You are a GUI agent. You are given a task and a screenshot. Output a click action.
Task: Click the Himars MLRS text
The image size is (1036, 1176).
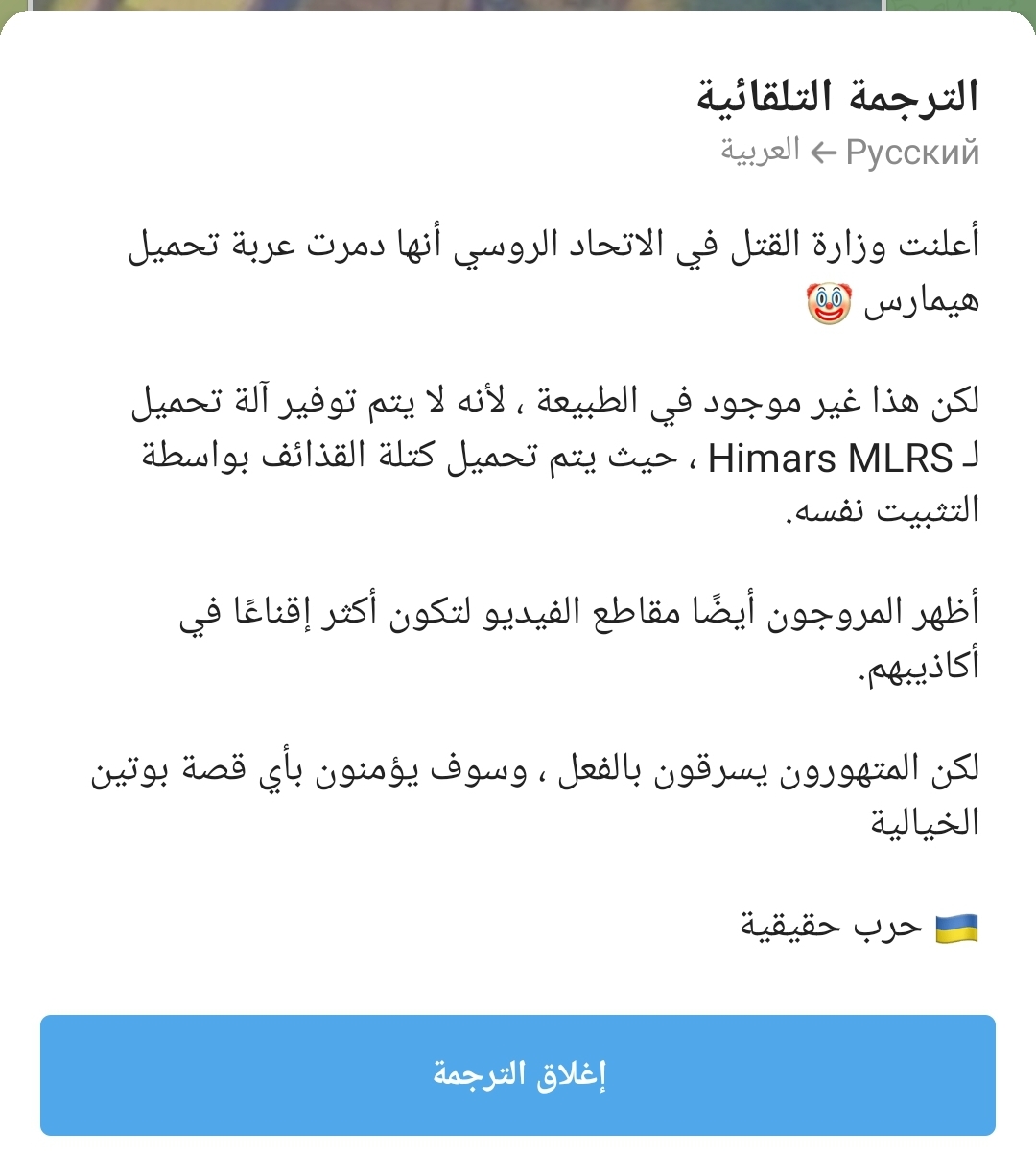pyautogui.click(x=830, y=459)
